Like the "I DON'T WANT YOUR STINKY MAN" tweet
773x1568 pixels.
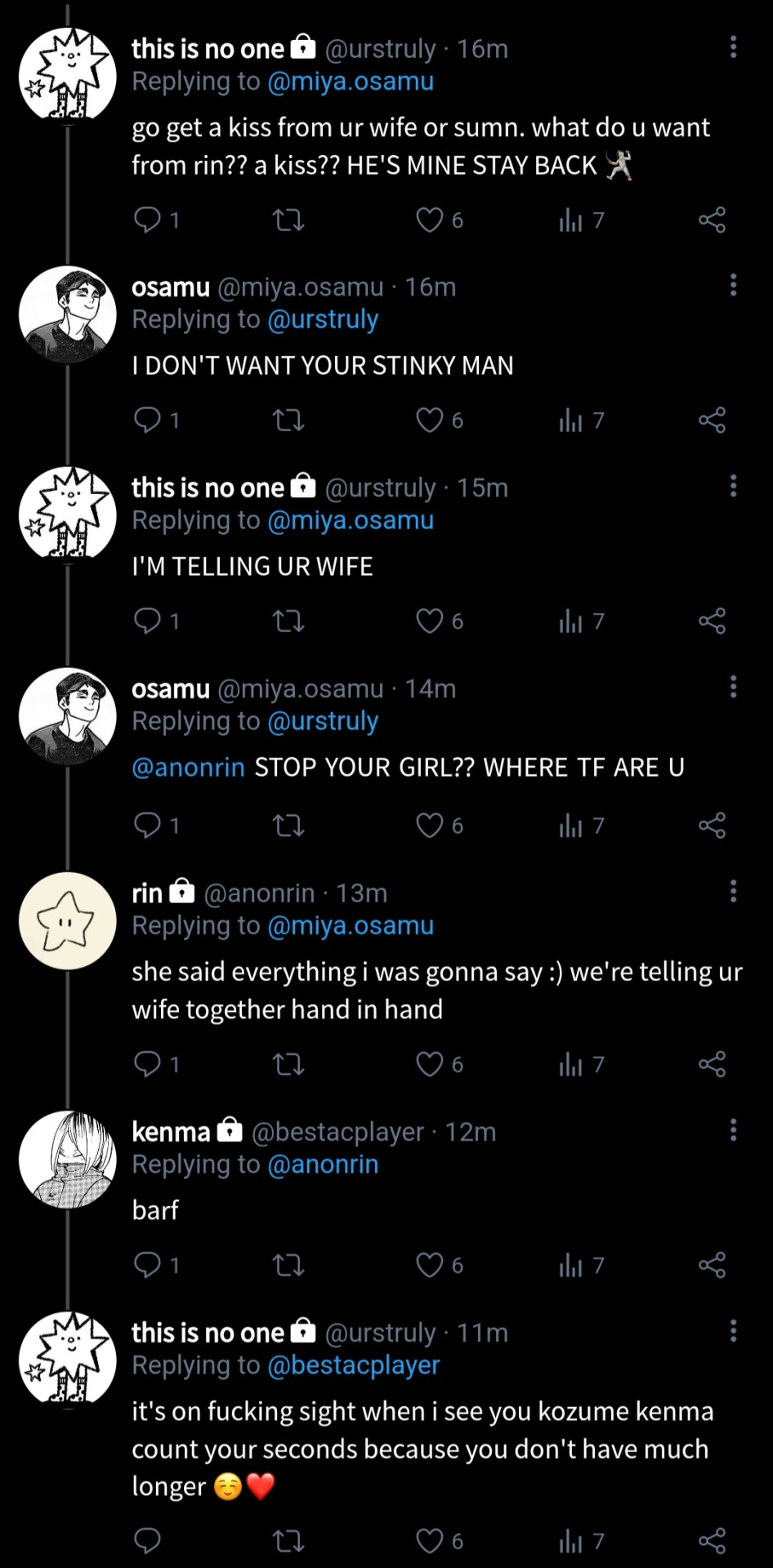tap(430, 421)
